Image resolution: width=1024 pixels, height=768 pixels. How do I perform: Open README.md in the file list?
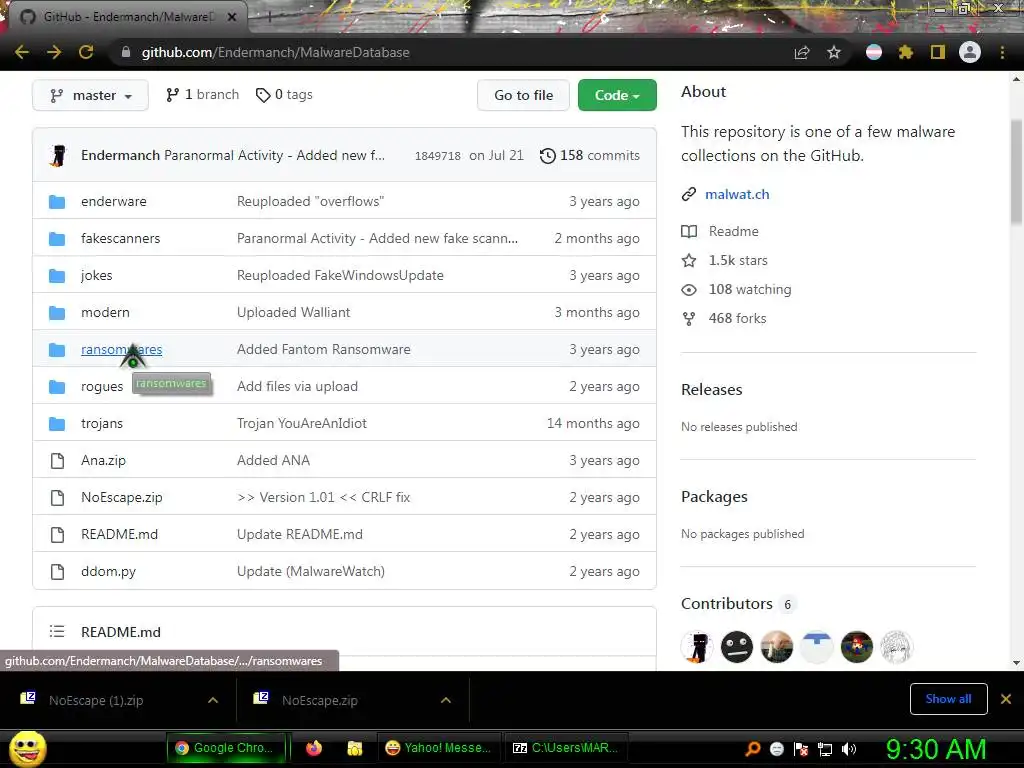coord(120,534)
